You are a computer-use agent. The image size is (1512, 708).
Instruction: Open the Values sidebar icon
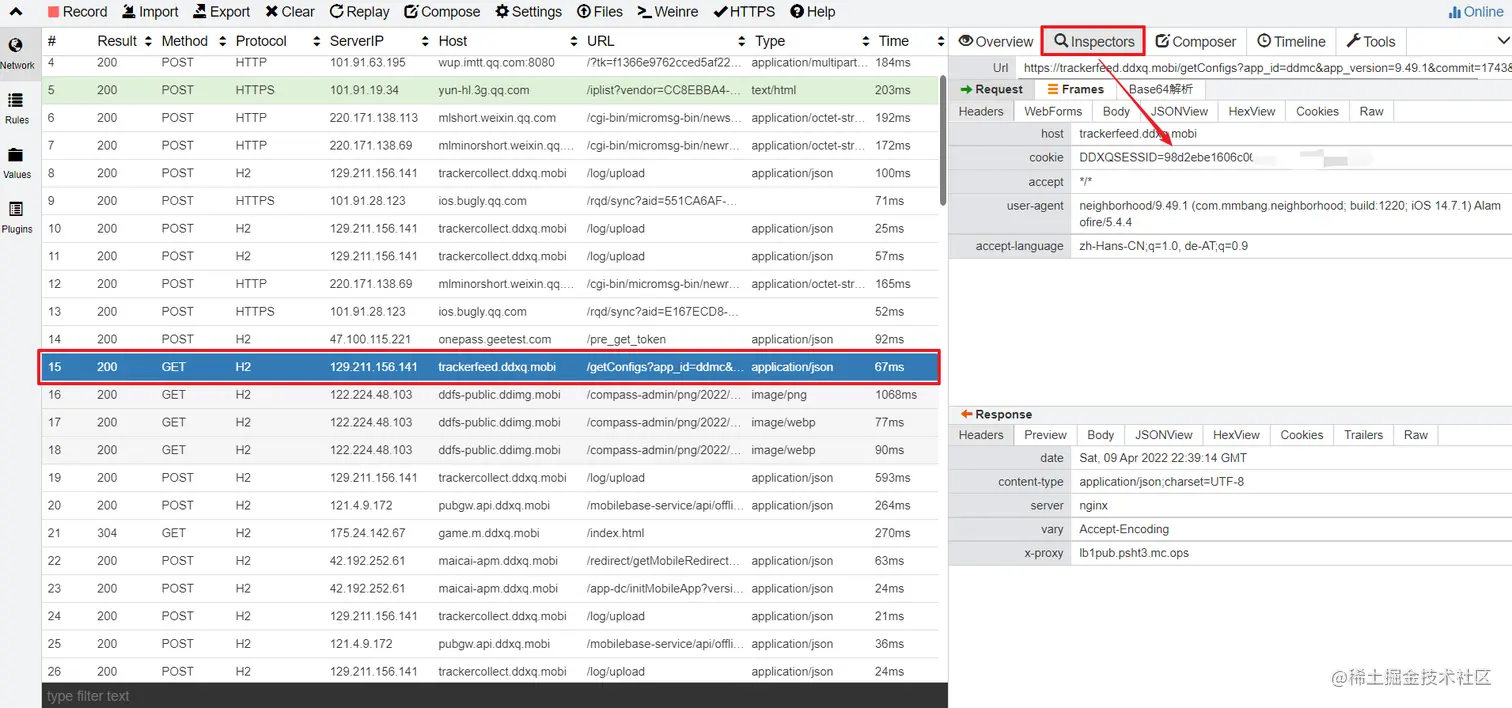(16, 164)
